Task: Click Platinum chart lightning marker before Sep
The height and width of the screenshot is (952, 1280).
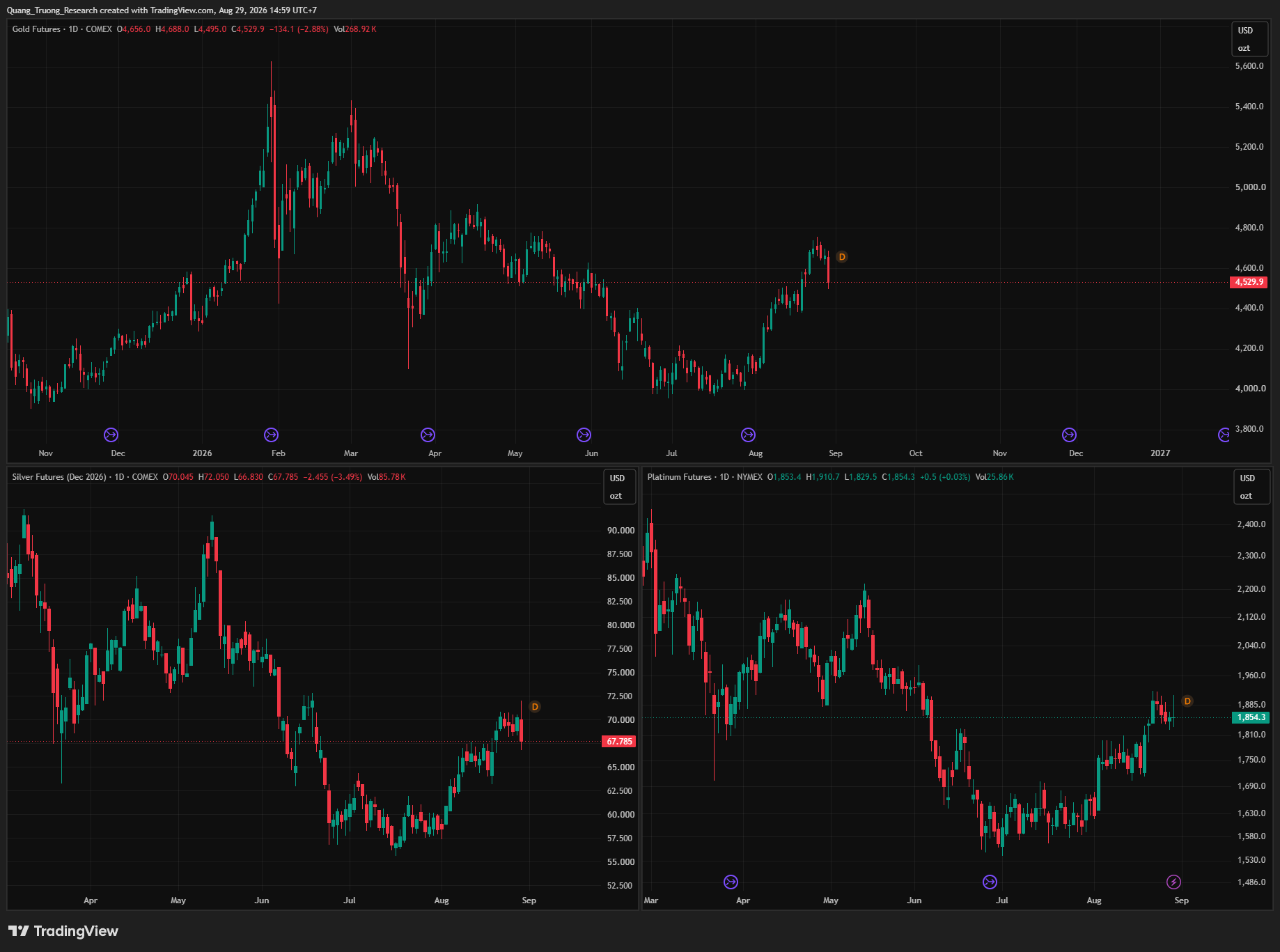Action: coord(1173,882)
